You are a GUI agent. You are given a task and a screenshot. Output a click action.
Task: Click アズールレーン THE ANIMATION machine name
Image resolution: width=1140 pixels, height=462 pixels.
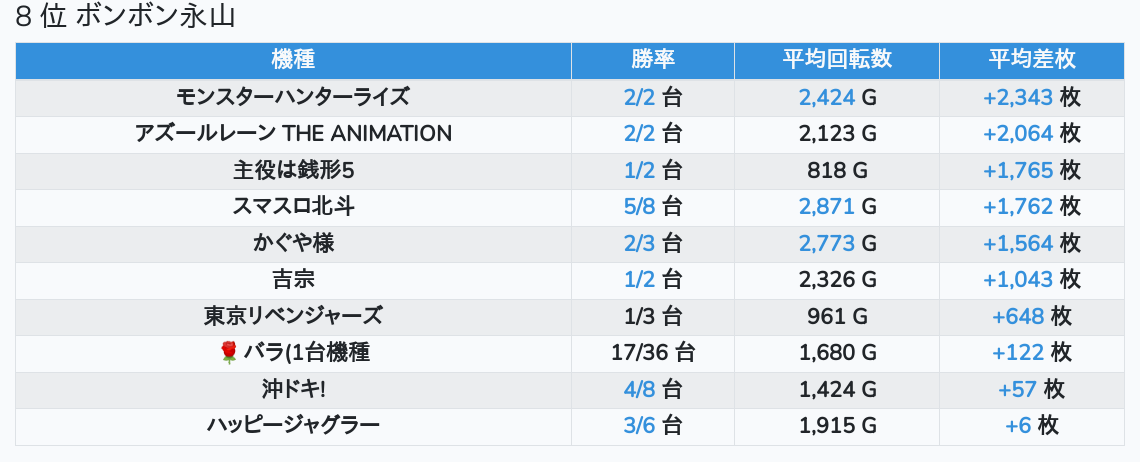(x=293, y=133)
